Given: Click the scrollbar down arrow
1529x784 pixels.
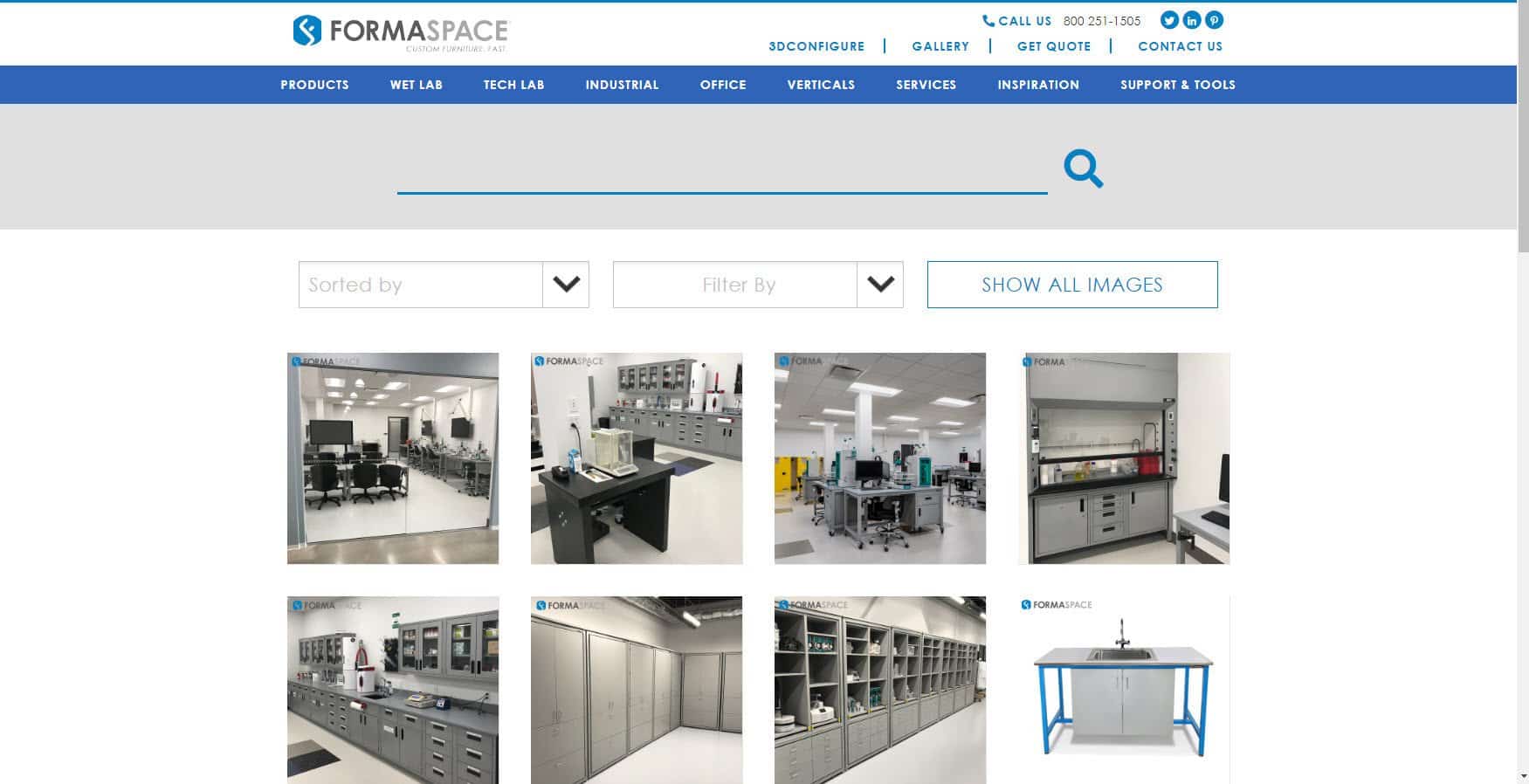Looking at the screenshot, I should (1523, 776).
